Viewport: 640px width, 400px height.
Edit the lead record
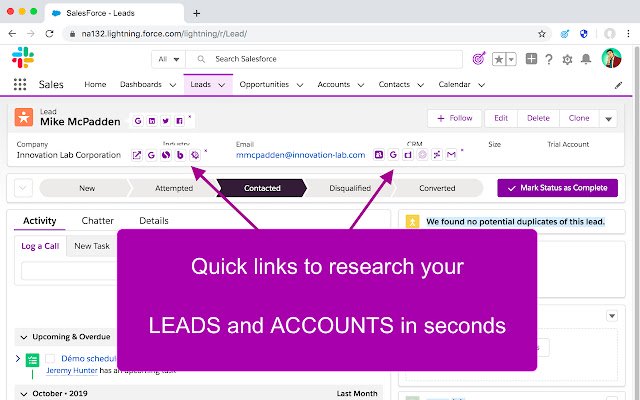pos(501,118)
